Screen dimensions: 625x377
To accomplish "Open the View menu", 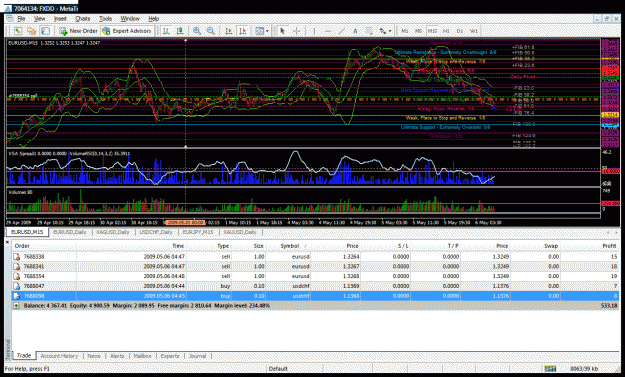I will click(39, 18).
